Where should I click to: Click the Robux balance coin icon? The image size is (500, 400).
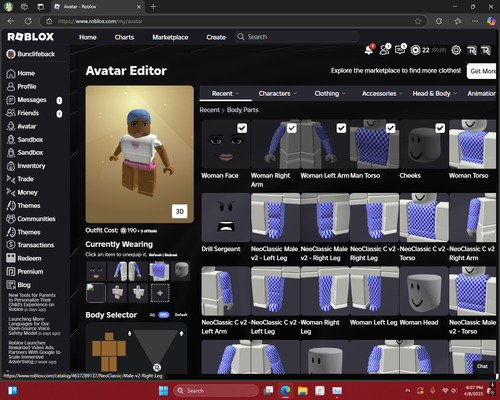[x=415, y=50]
